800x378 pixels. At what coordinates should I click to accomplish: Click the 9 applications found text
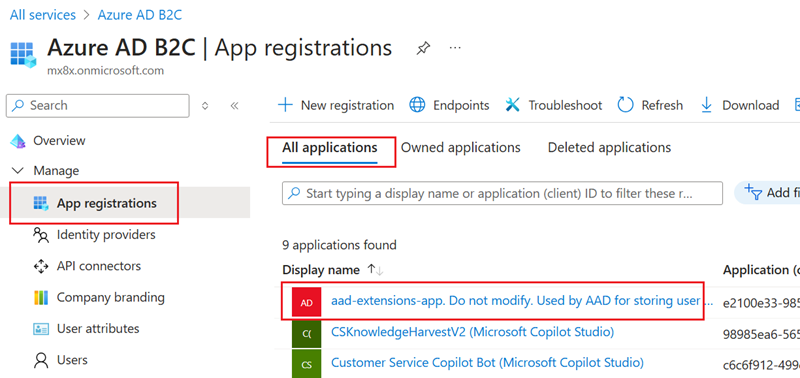(x=339, y=245)
